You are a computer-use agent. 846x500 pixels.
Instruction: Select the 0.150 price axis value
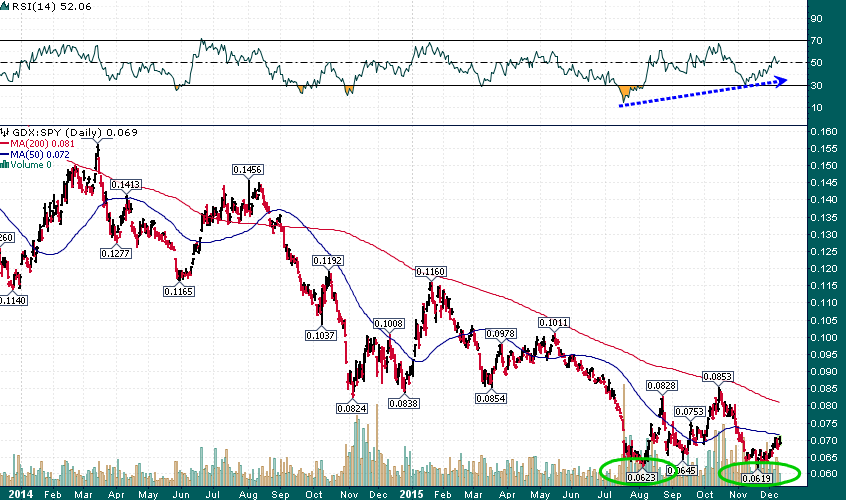tap(824, 166)
